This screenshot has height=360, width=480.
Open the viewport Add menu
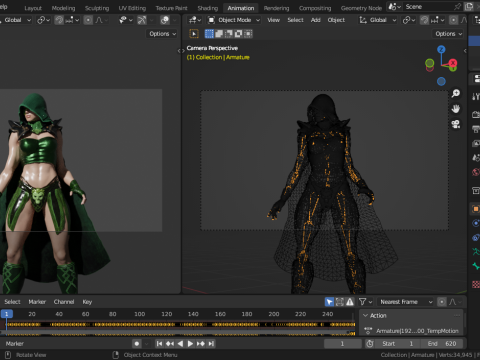[316, 20]
